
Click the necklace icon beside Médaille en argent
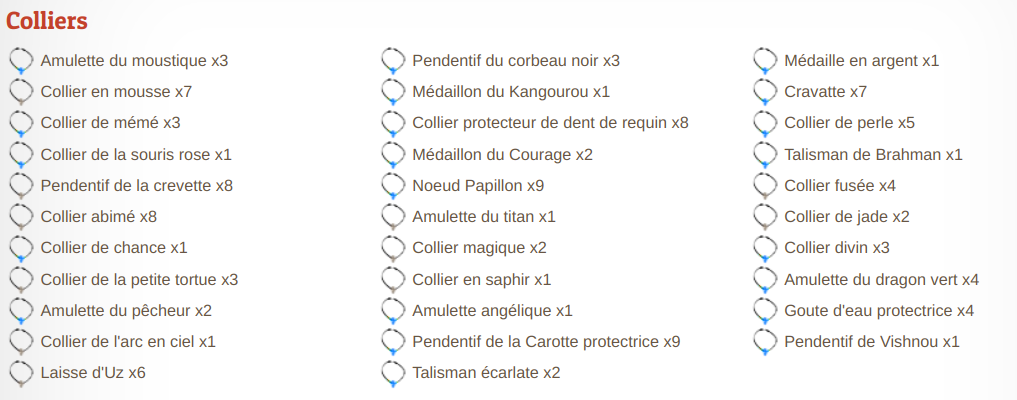tap(765, 61)
